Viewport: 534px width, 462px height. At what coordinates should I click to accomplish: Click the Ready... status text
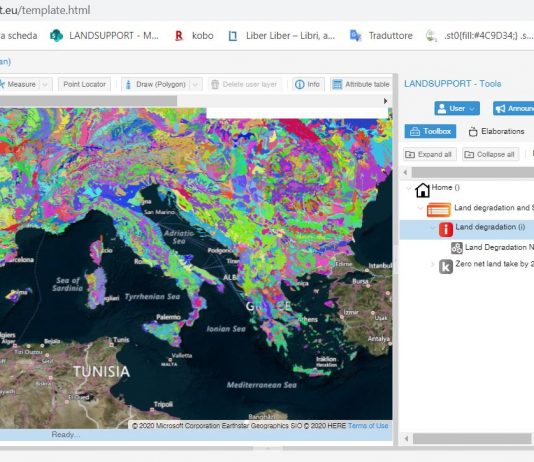[65, 434]
